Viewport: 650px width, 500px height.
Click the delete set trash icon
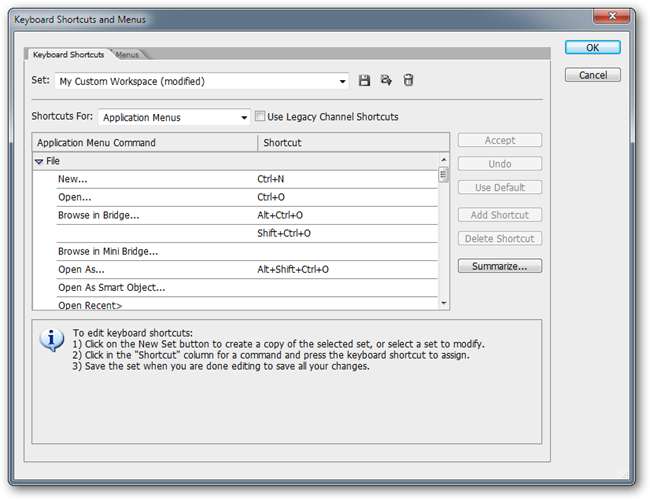pos(408,81)
